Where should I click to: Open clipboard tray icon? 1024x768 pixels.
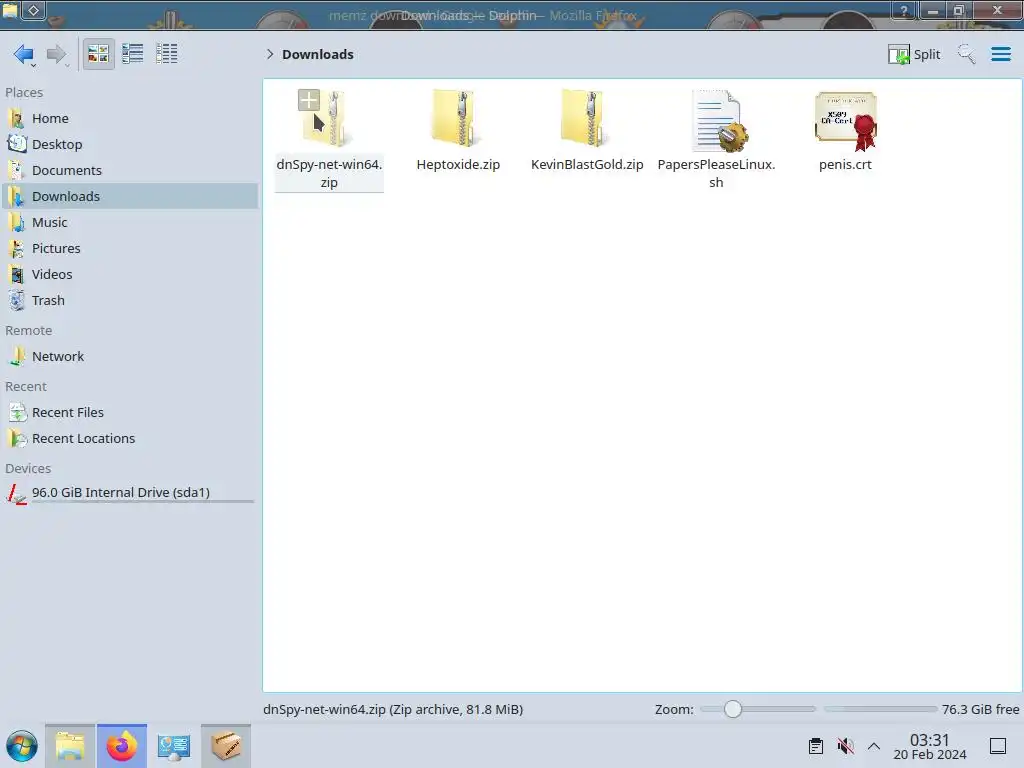[x=816, y=746]
